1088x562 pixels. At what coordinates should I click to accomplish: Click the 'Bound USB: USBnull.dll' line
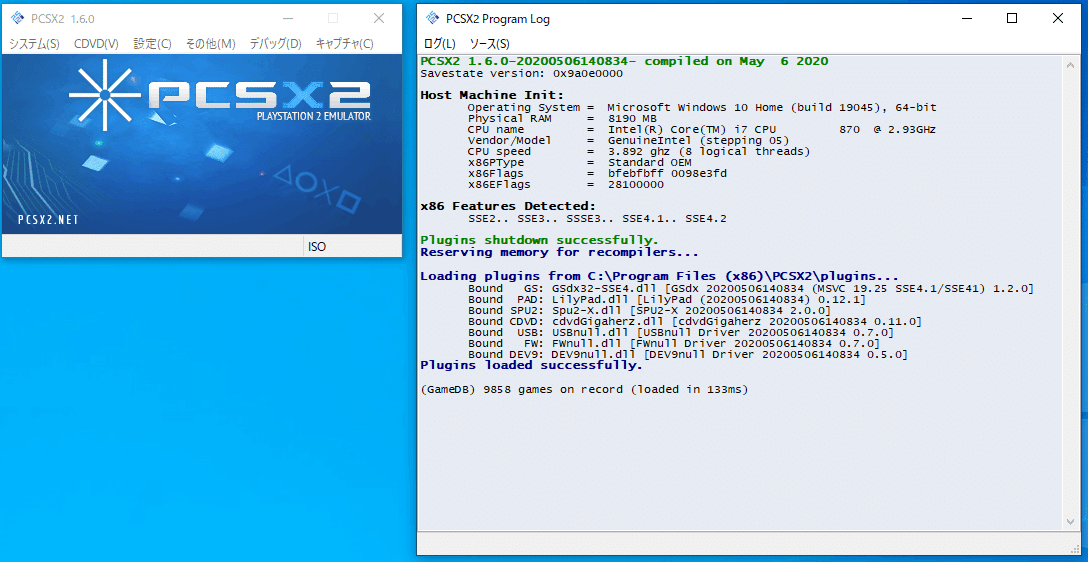click(x=681, y=332)
